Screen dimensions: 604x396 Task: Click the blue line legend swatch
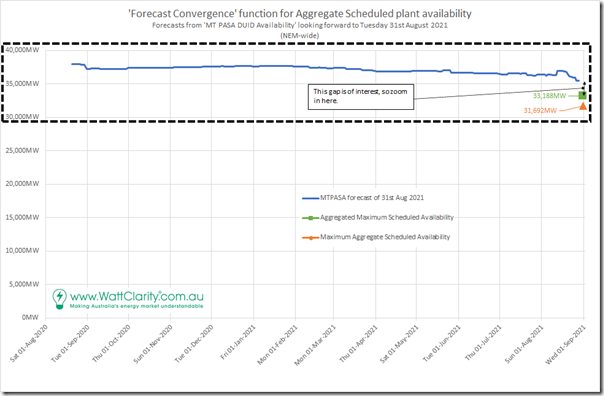(x=311, y=198)
